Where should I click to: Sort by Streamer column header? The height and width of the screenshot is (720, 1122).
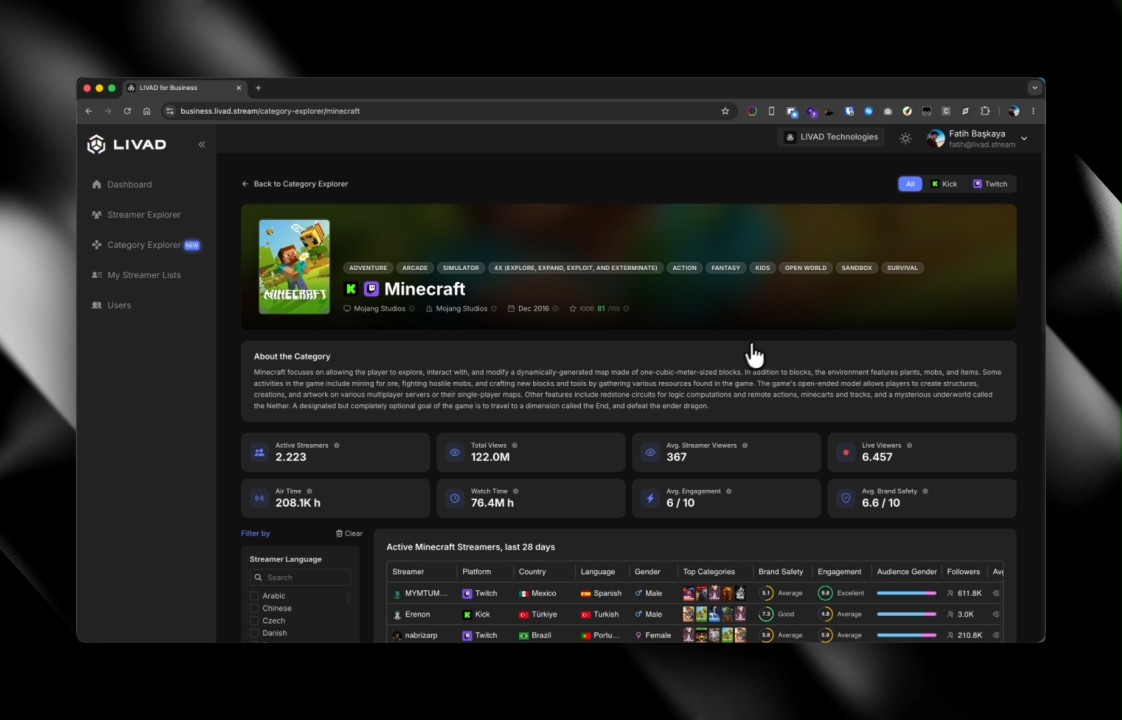point(408,572)
